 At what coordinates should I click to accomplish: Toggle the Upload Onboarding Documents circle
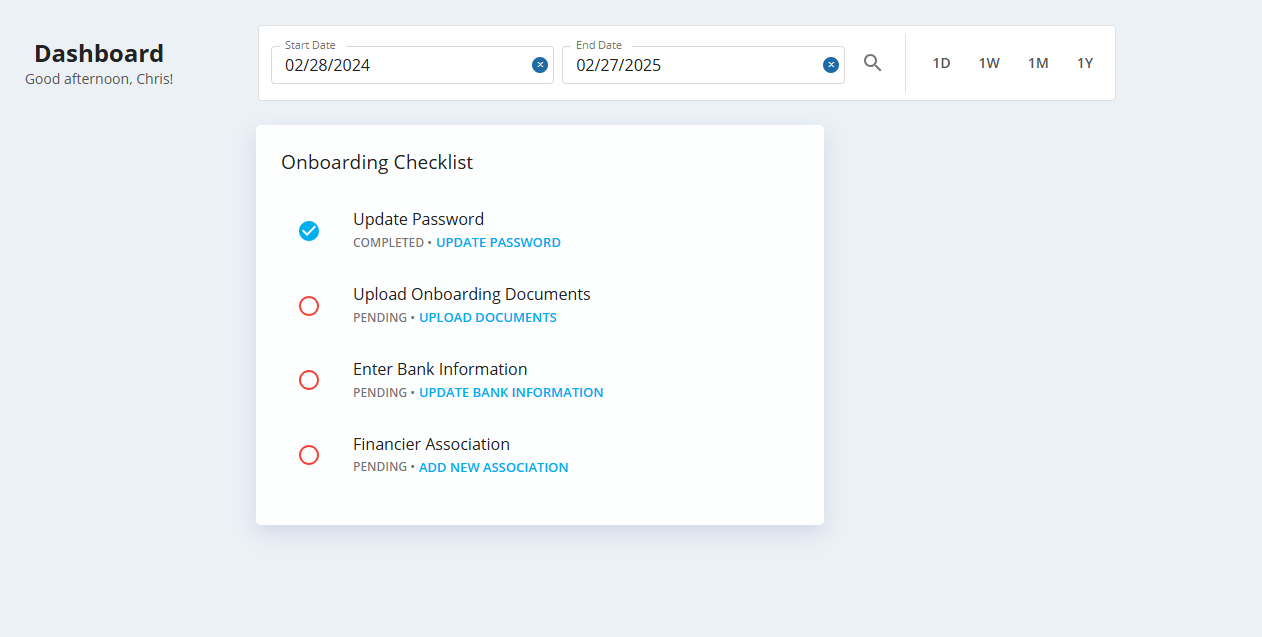pyautogui.click(x=309, y=306)
